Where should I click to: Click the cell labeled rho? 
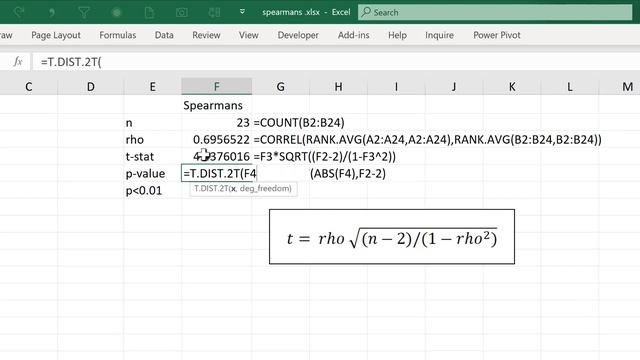pos(153,140)
